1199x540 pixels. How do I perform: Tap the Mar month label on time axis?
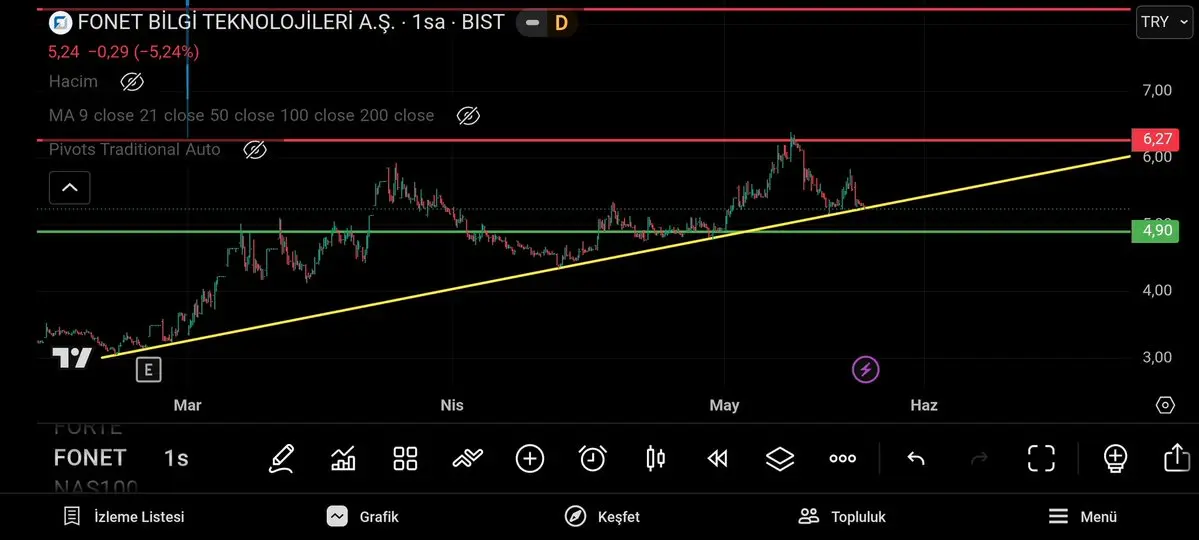[x=187, y=405]
